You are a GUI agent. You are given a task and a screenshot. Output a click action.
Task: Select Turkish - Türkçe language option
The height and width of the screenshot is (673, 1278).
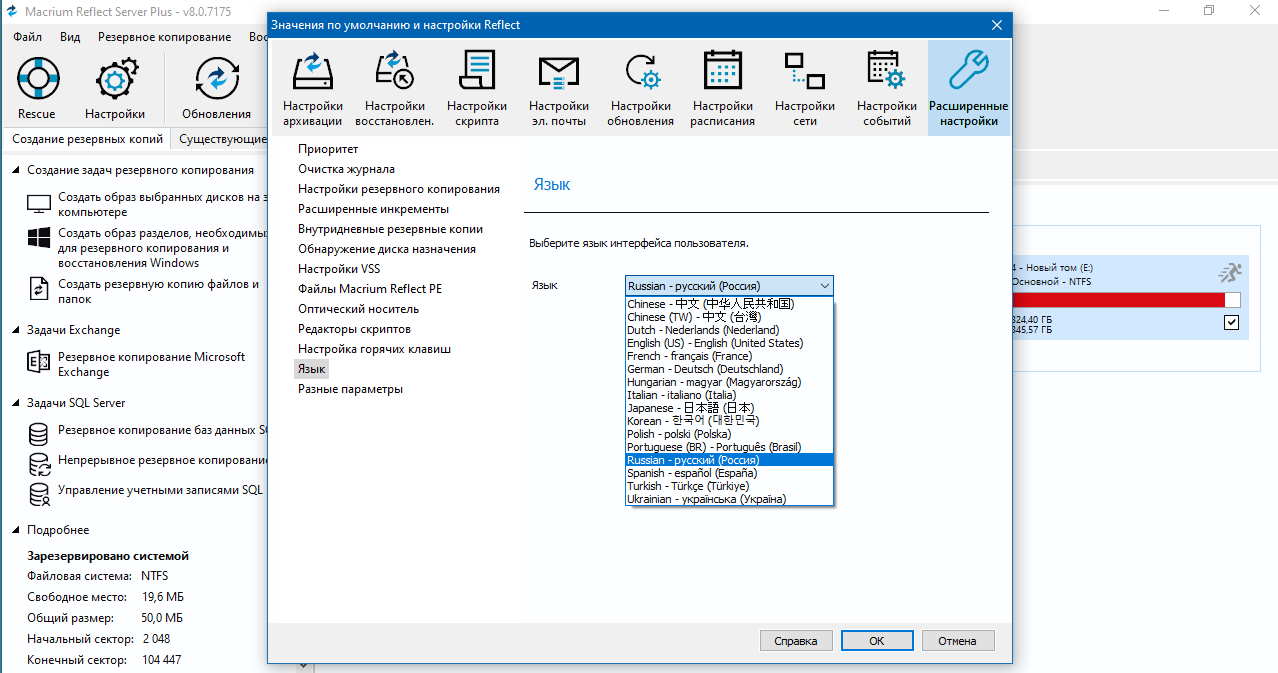(x=729, y=486)
